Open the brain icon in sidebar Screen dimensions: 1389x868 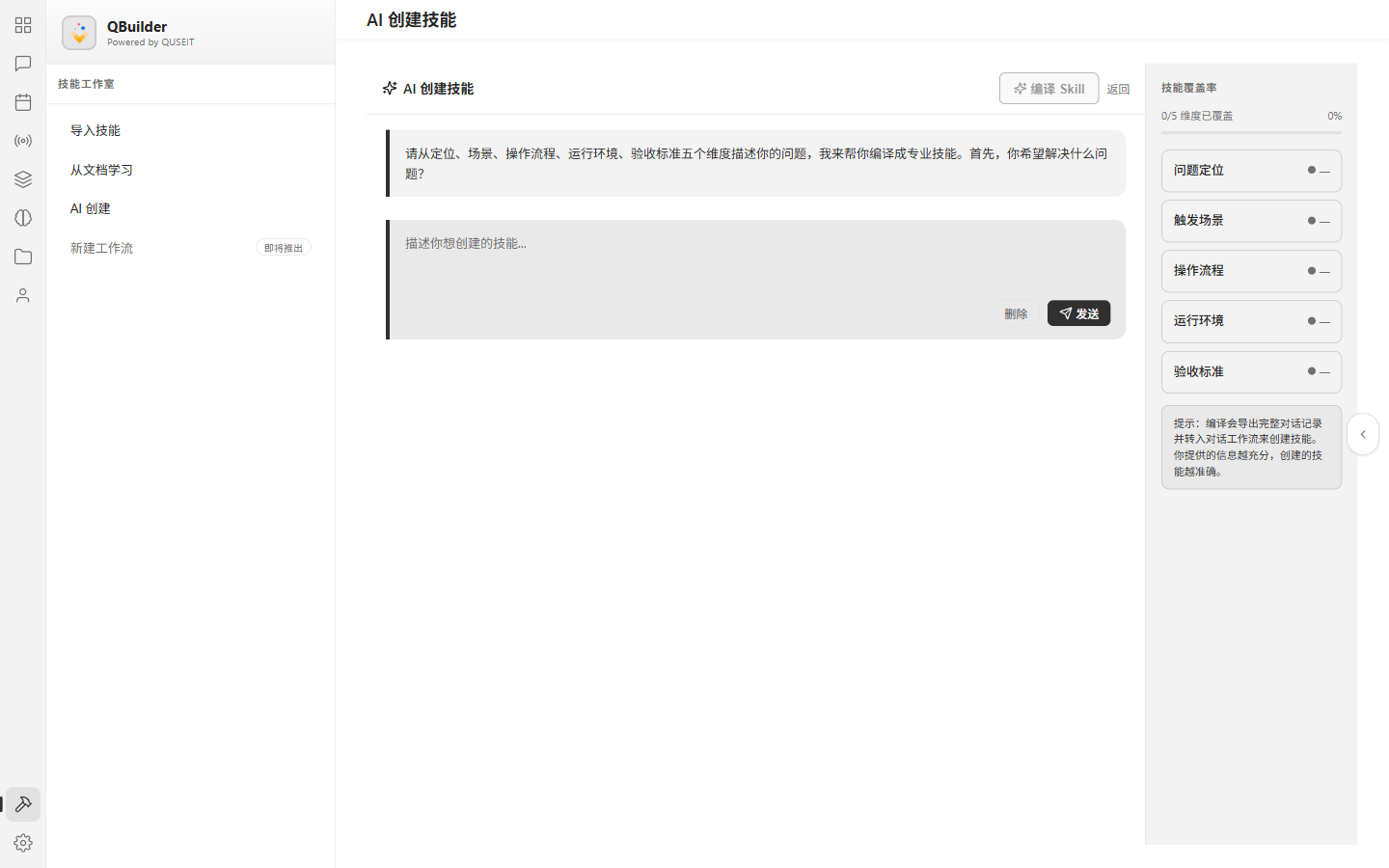(x=23, y=218)
